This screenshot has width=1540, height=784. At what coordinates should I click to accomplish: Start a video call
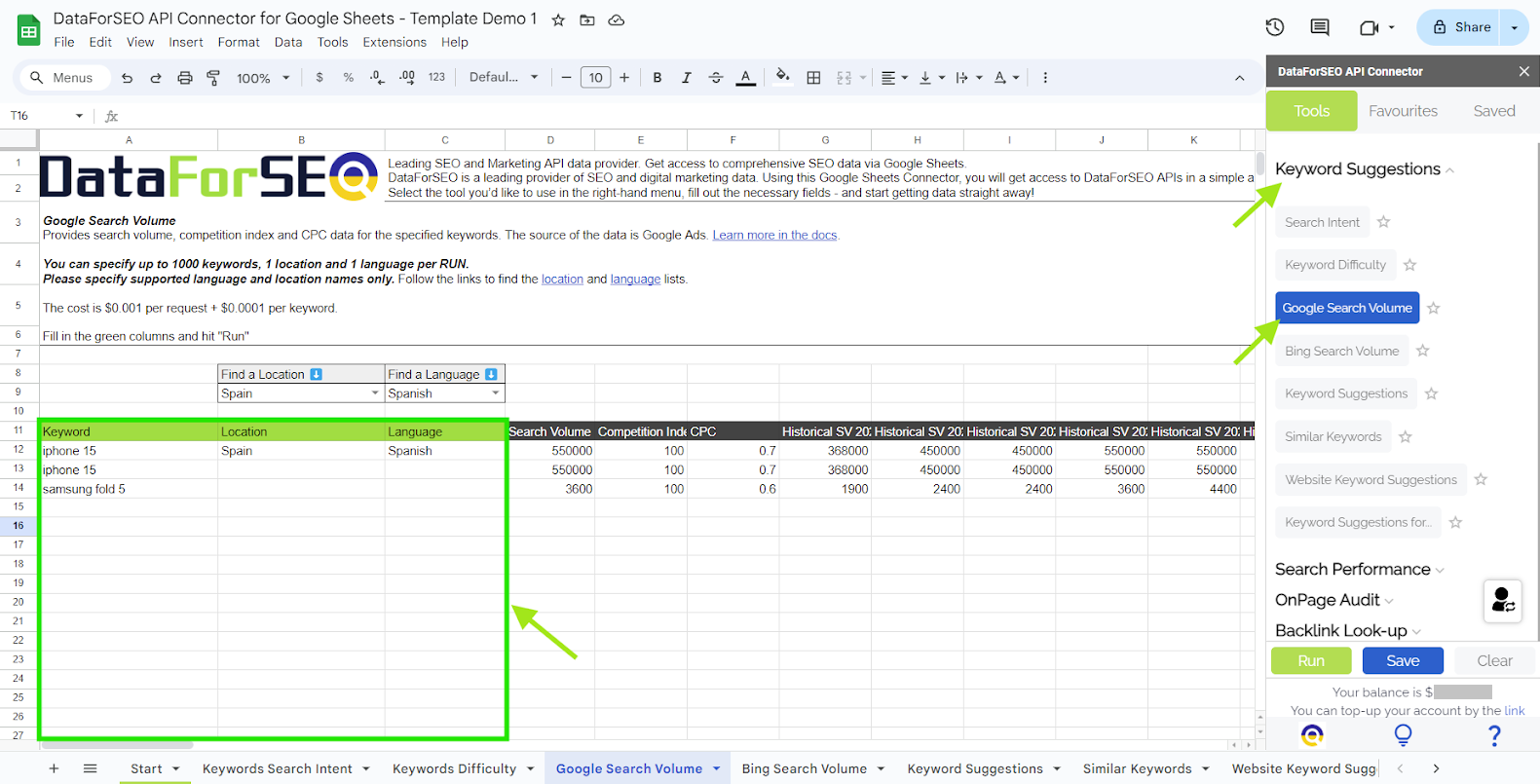(x=1370, y=27)
